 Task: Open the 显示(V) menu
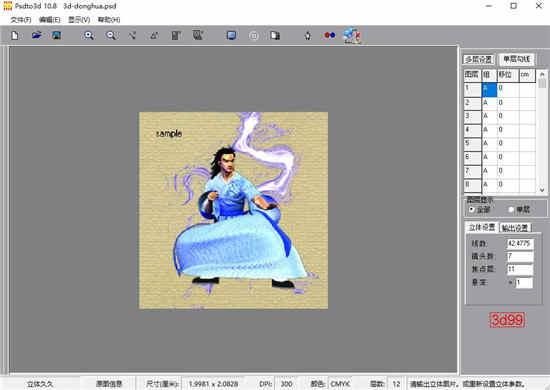point(79,20)
